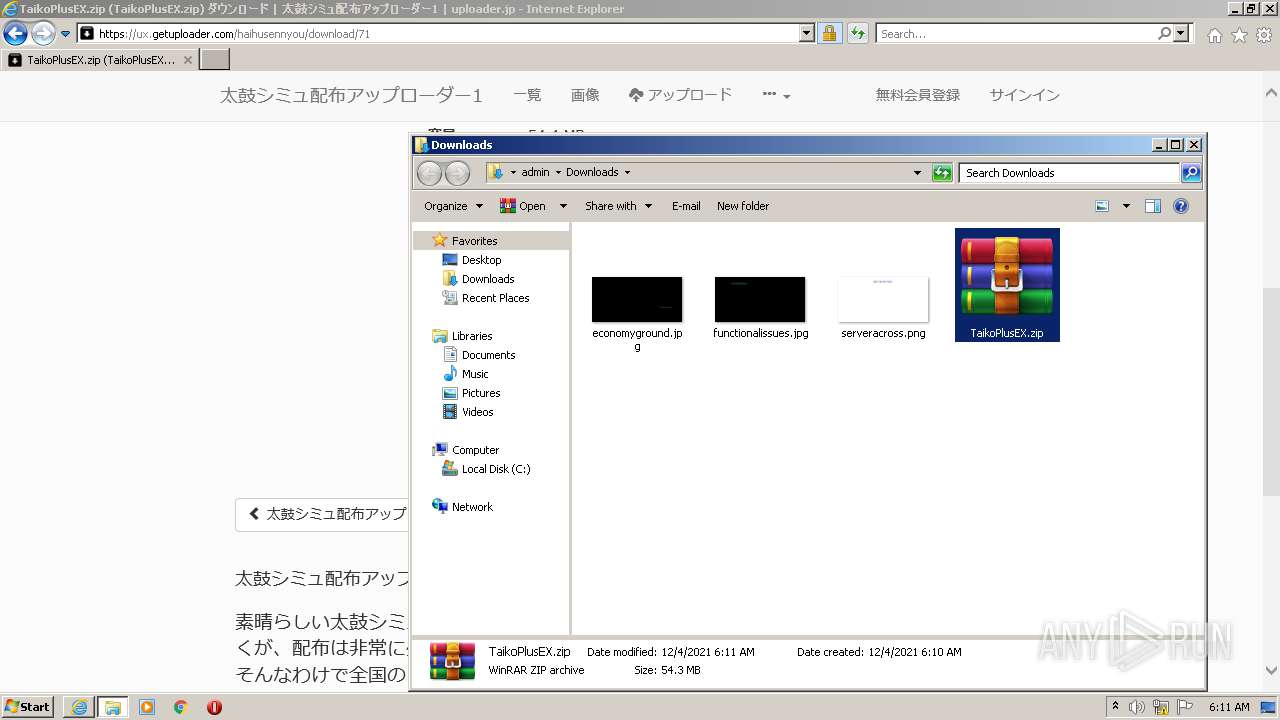Click the Open button in toolbar
Screen dimensions: 1280x720
[x=523, y=206]
